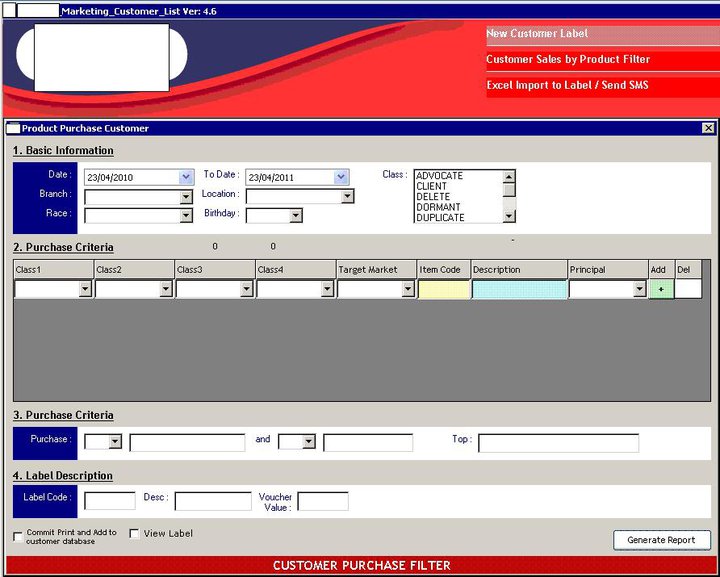This screenshot has height=577, width=720.
Task: Expand the Class3 dropdown in the grid
Action: click(246, 289)
